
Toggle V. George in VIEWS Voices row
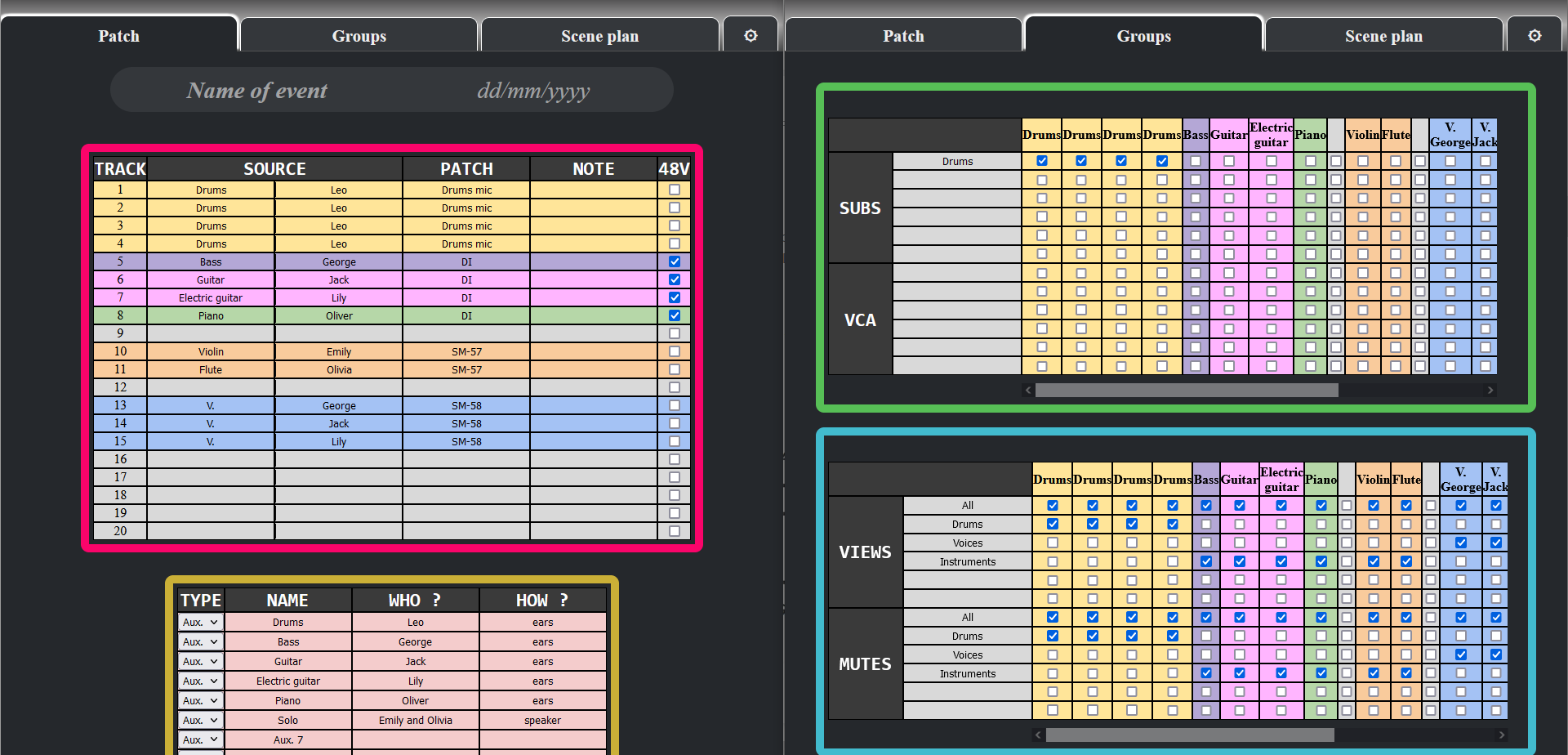coord(1461,543)
